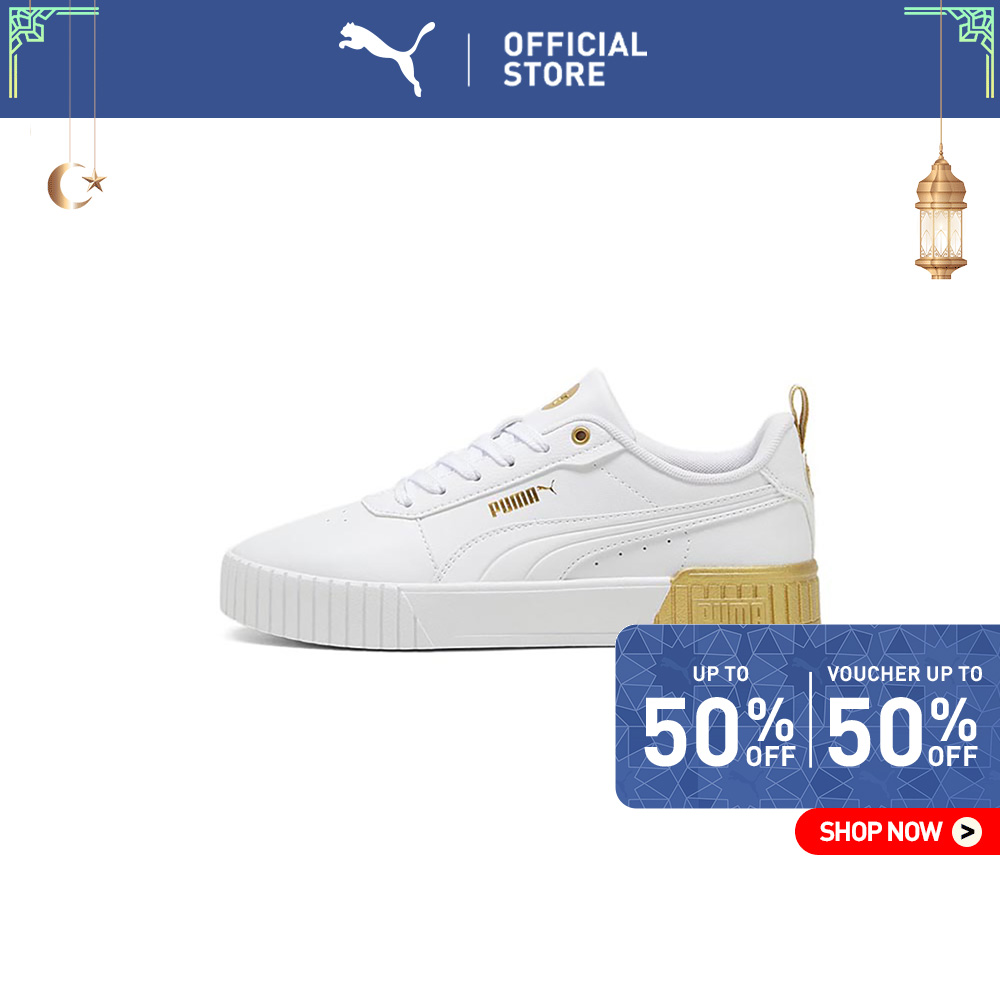Click the hanging golden lantern decoration

coord(941,214)
